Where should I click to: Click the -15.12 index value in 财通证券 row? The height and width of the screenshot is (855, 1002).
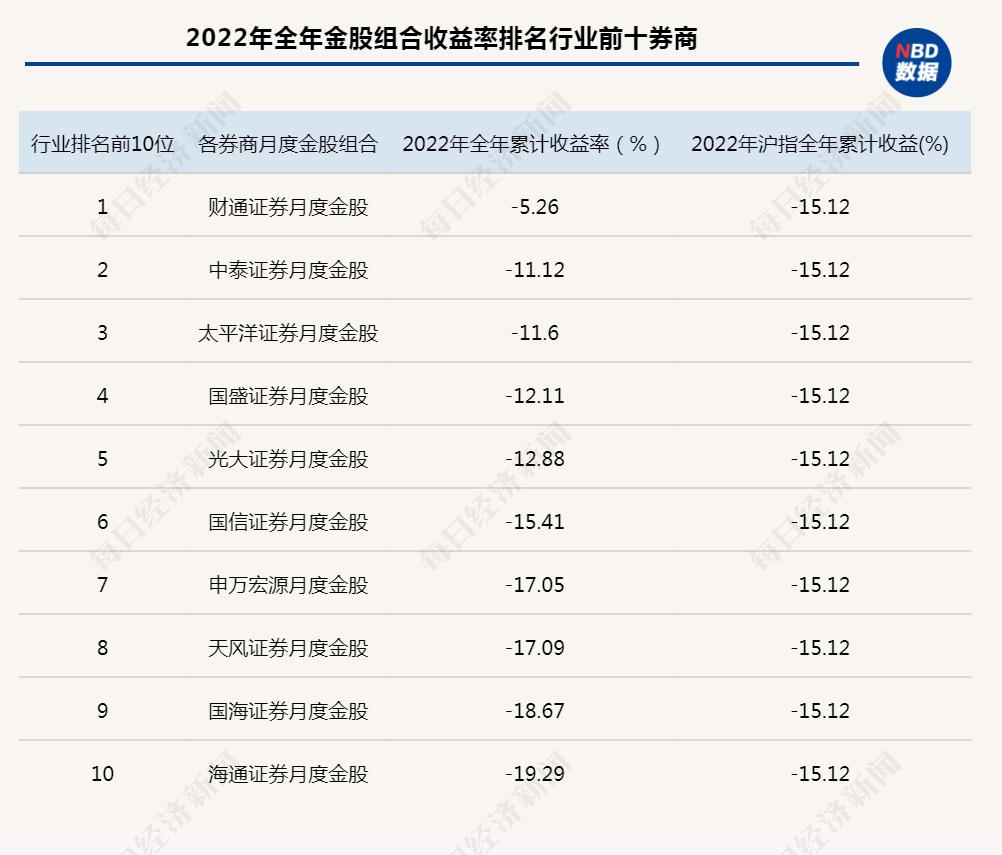click(820, 207)
